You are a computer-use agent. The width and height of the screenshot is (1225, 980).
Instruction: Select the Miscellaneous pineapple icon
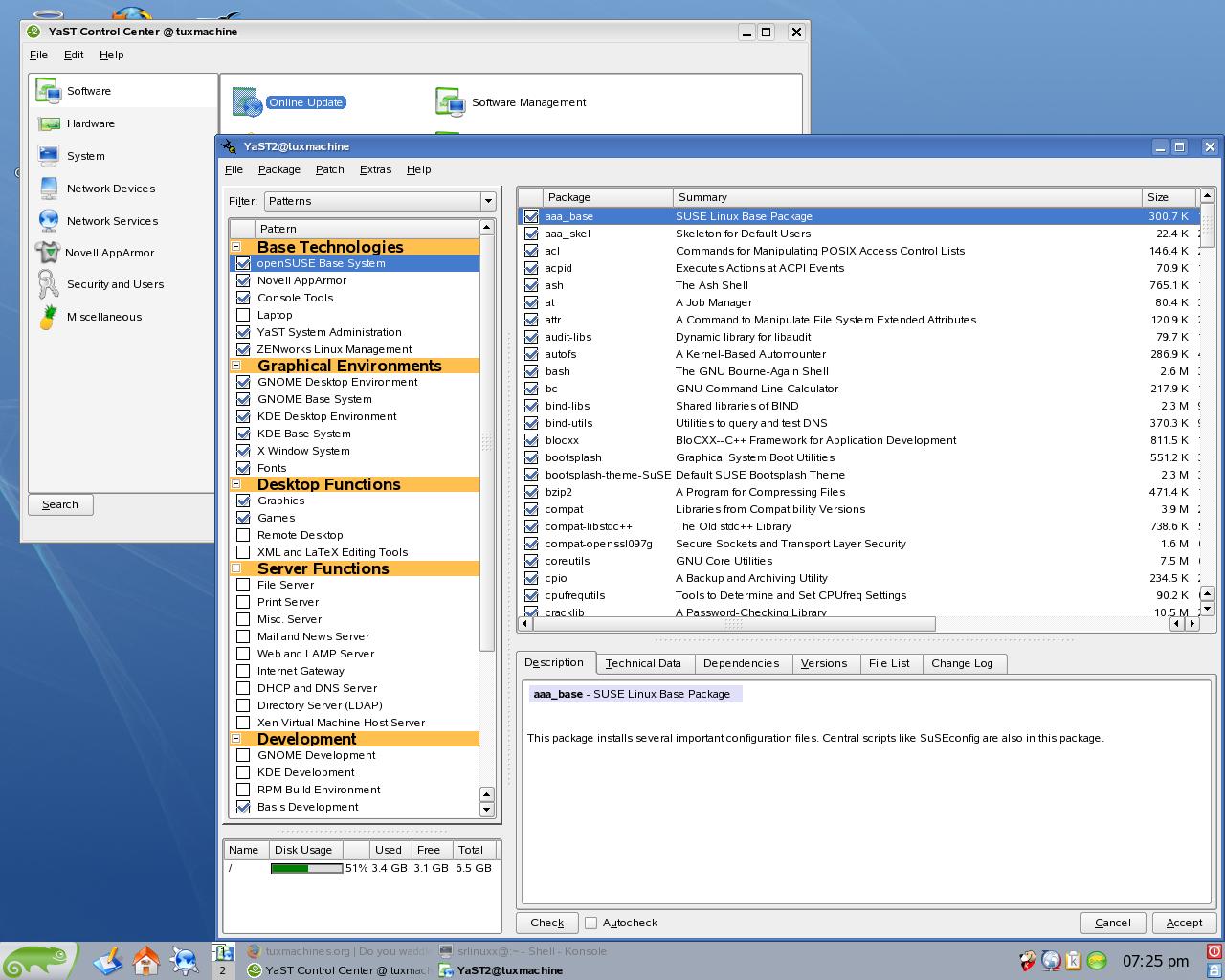point(48,317)
